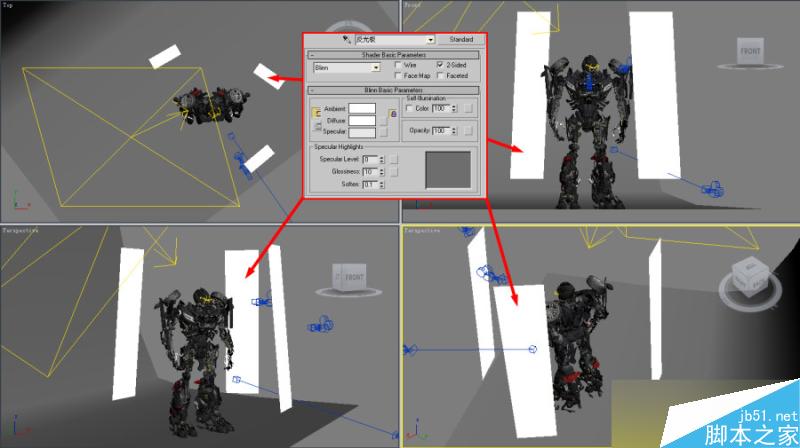Open the bottom-right Perspective viewport label menu
800x448 pixels.
tap(422, 231)
